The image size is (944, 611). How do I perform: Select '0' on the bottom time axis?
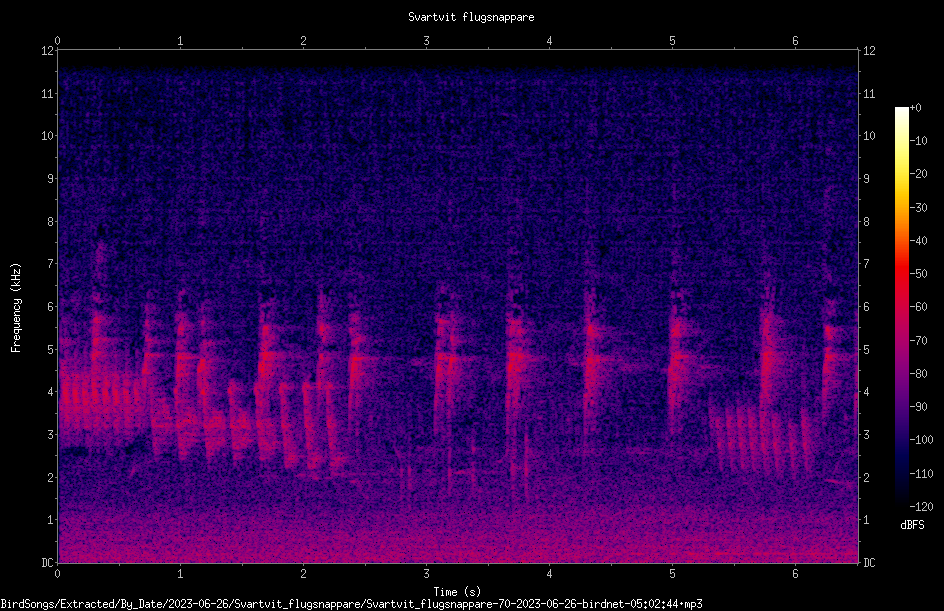[x=57, y=574]
